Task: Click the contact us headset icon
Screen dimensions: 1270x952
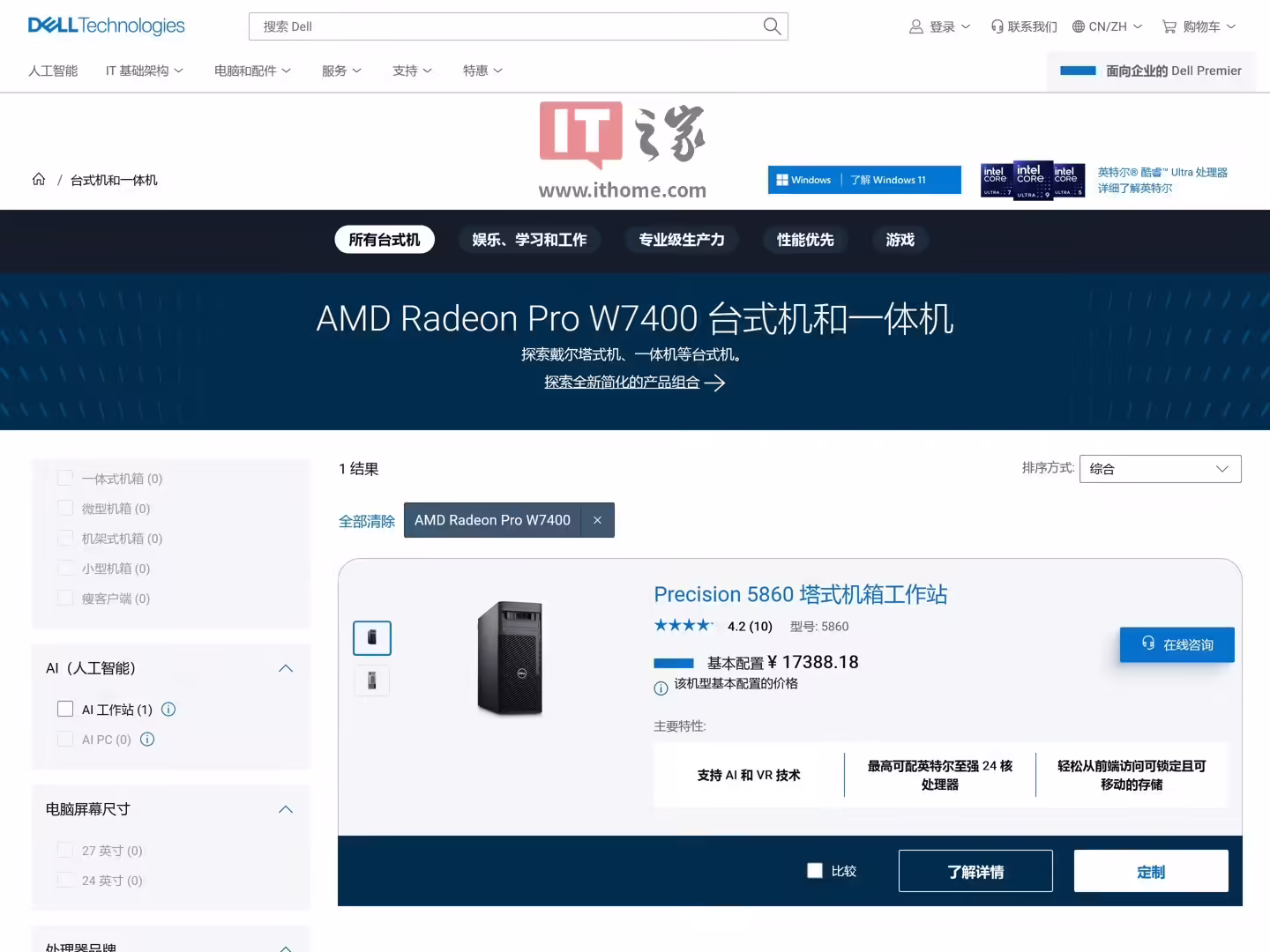Action: pyautogui.click(x=997, y=26)
